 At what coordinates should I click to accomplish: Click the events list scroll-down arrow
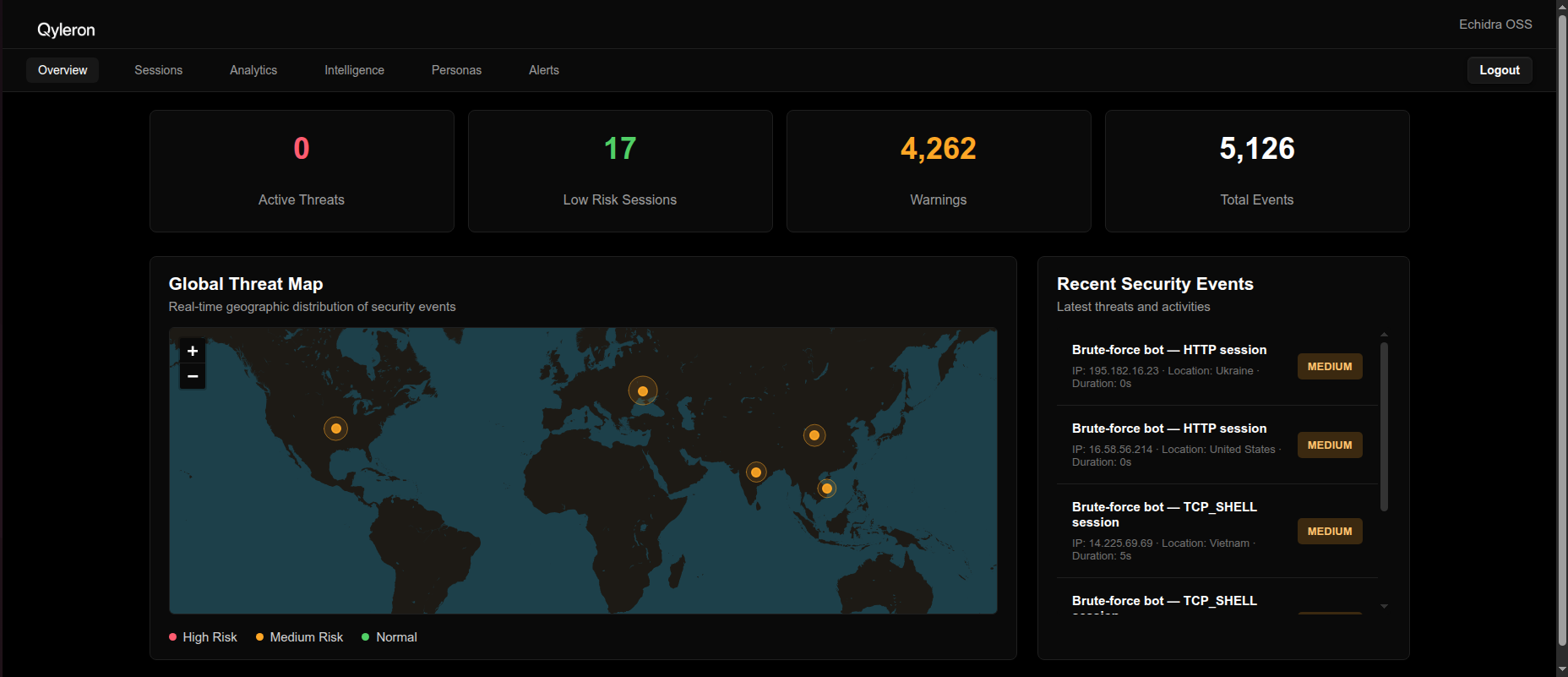coord(1384,606)
